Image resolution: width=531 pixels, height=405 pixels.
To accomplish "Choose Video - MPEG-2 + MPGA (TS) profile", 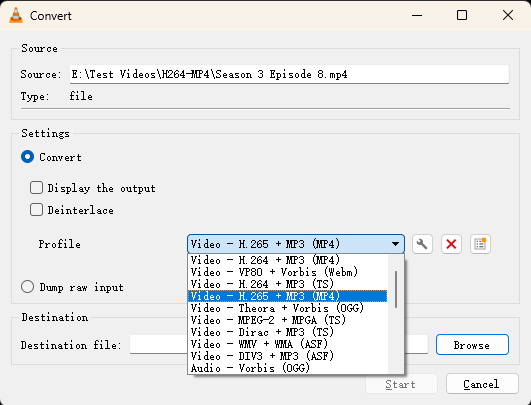I will click(288, 320).
